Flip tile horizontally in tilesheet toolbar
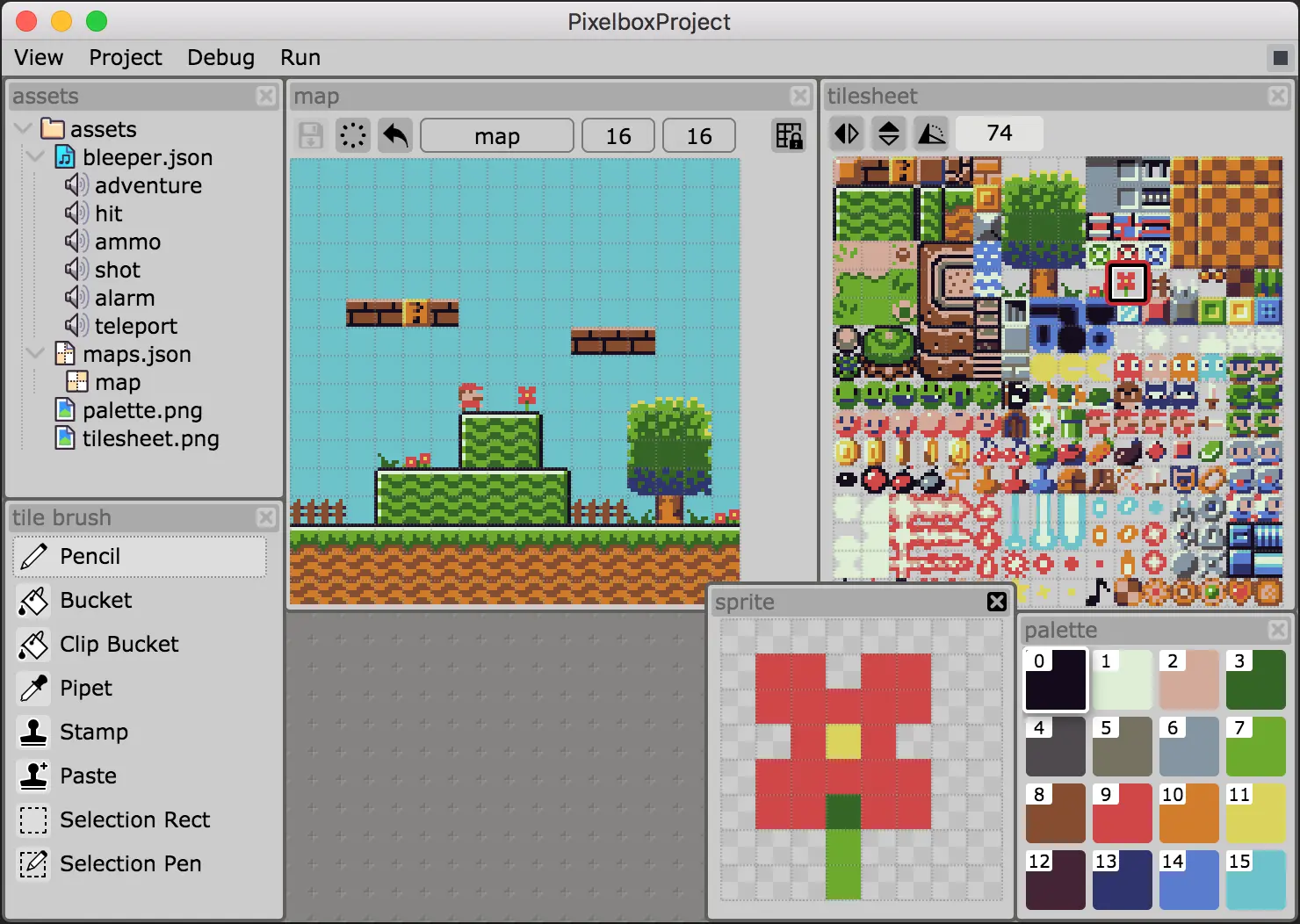Image resolution: width=1300 pixels, height=924 pixels. (x=847, y=134)
